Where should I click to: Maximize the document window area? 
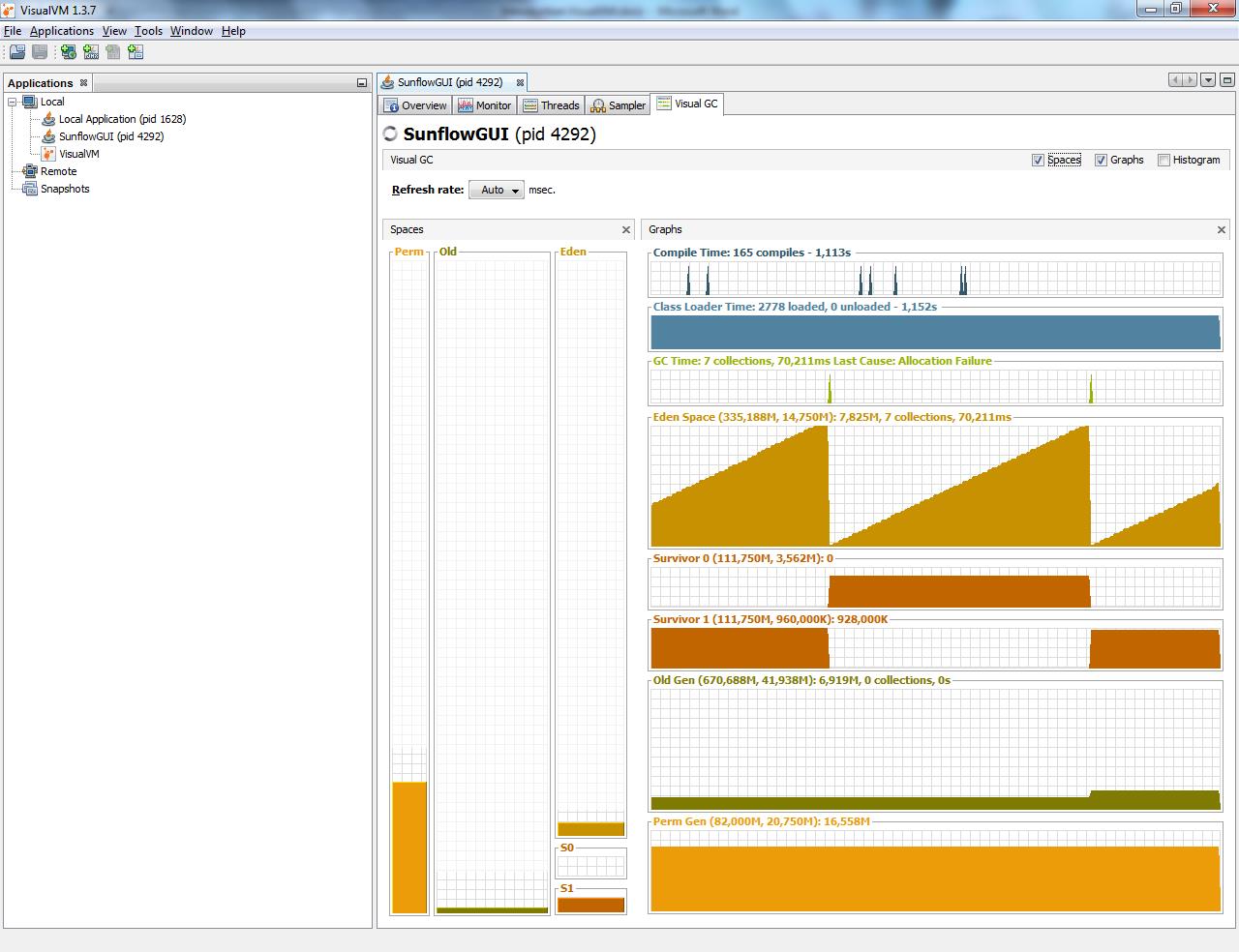(1226, 80)
